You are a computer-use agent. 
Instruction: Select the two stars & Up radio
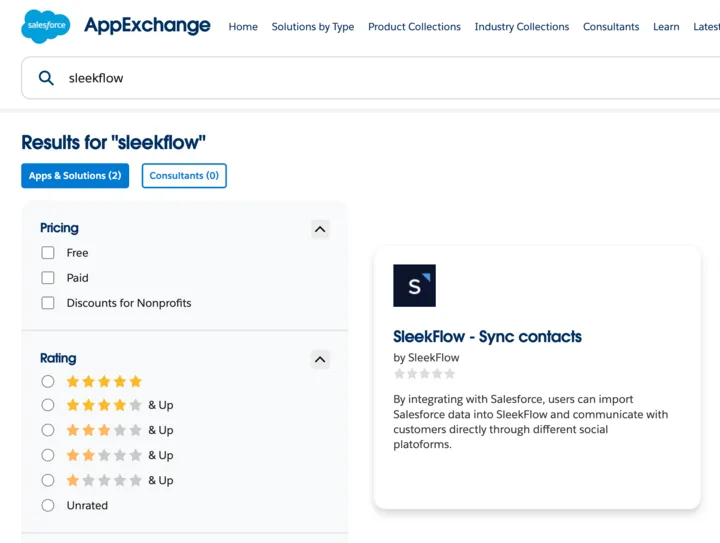(48, 455)
